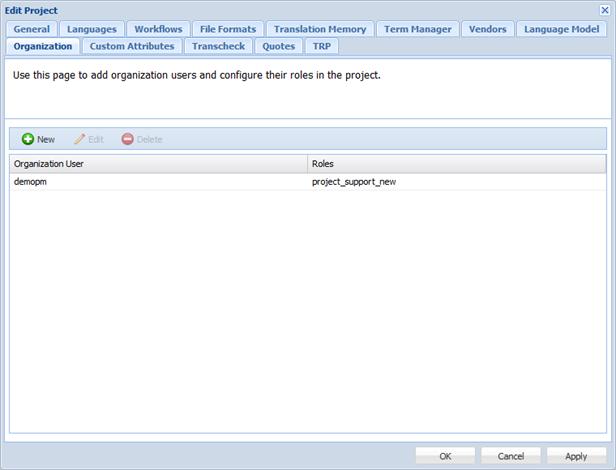Open the Custom Attributes tab
Image resolution: width=616 pixels, height=470 pixels.
[x=132, y=46]
